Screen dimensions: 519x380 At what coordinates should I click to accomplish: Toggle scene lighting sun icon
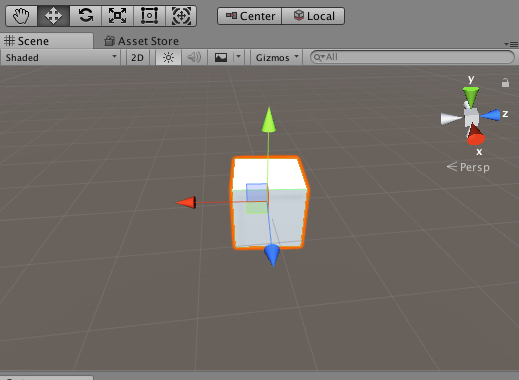pos(168,57)
